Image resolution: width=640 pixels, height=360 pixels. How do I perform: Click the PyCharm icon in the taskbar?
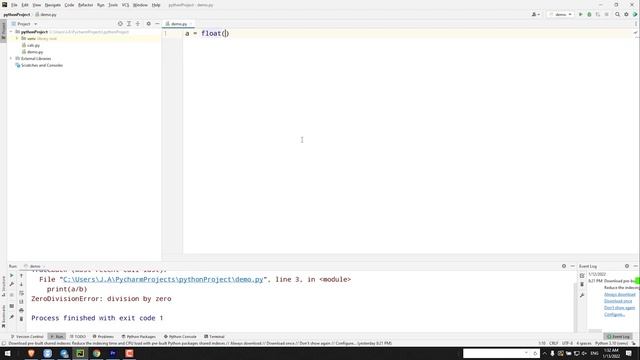click(x=80, y=353)
